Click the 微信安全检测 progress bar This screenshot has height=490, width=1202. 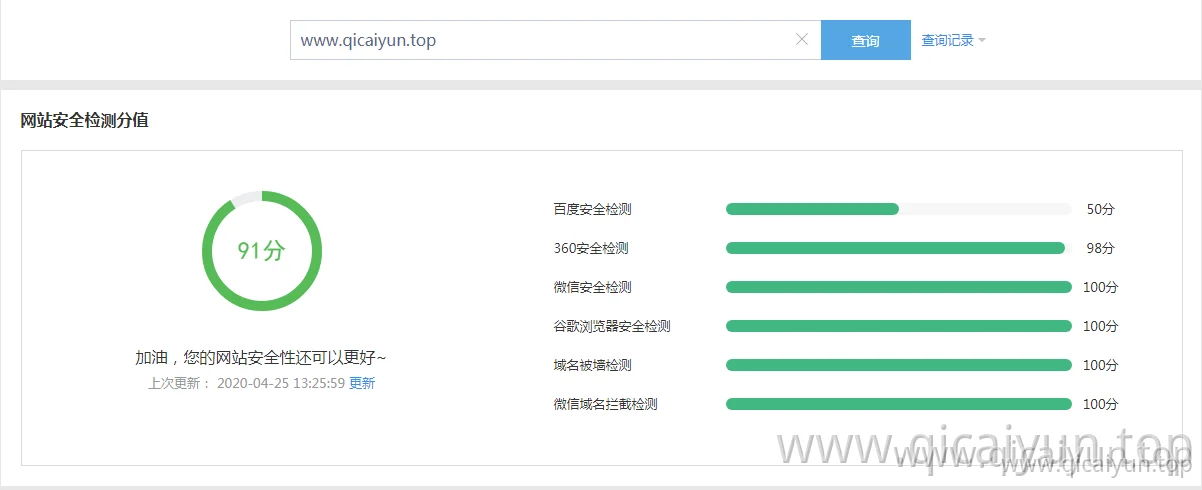pyautogui.click(x=899, y=287)
